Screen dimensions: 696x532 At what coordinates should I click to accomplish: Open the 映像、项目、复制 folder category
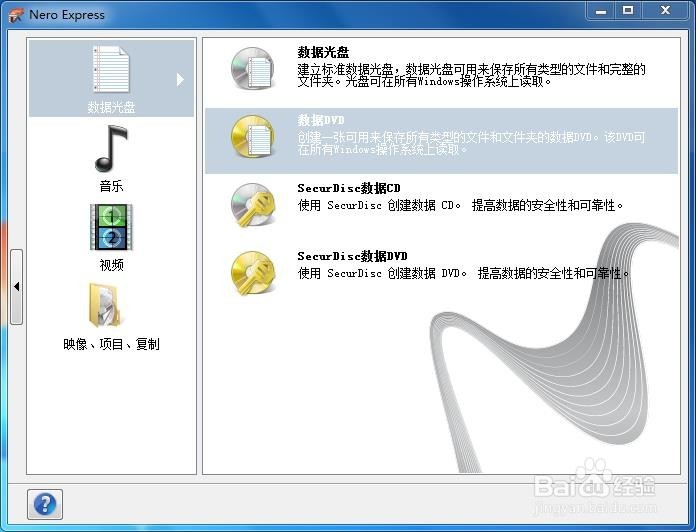pos(105,305)
